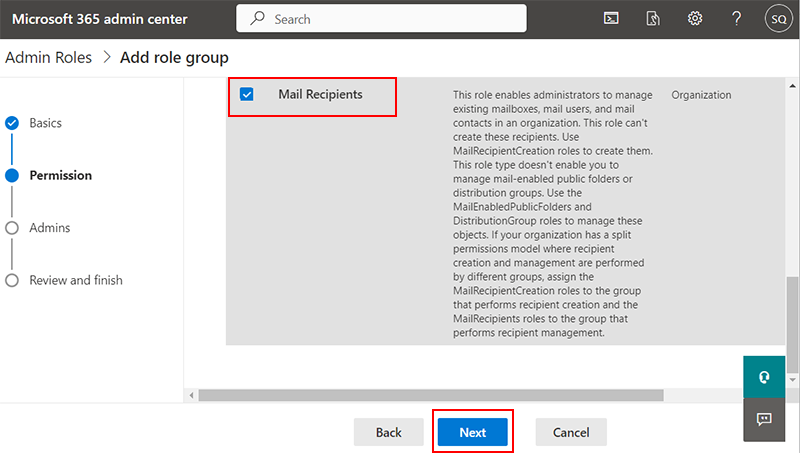Click the Back button

[389, 432]
